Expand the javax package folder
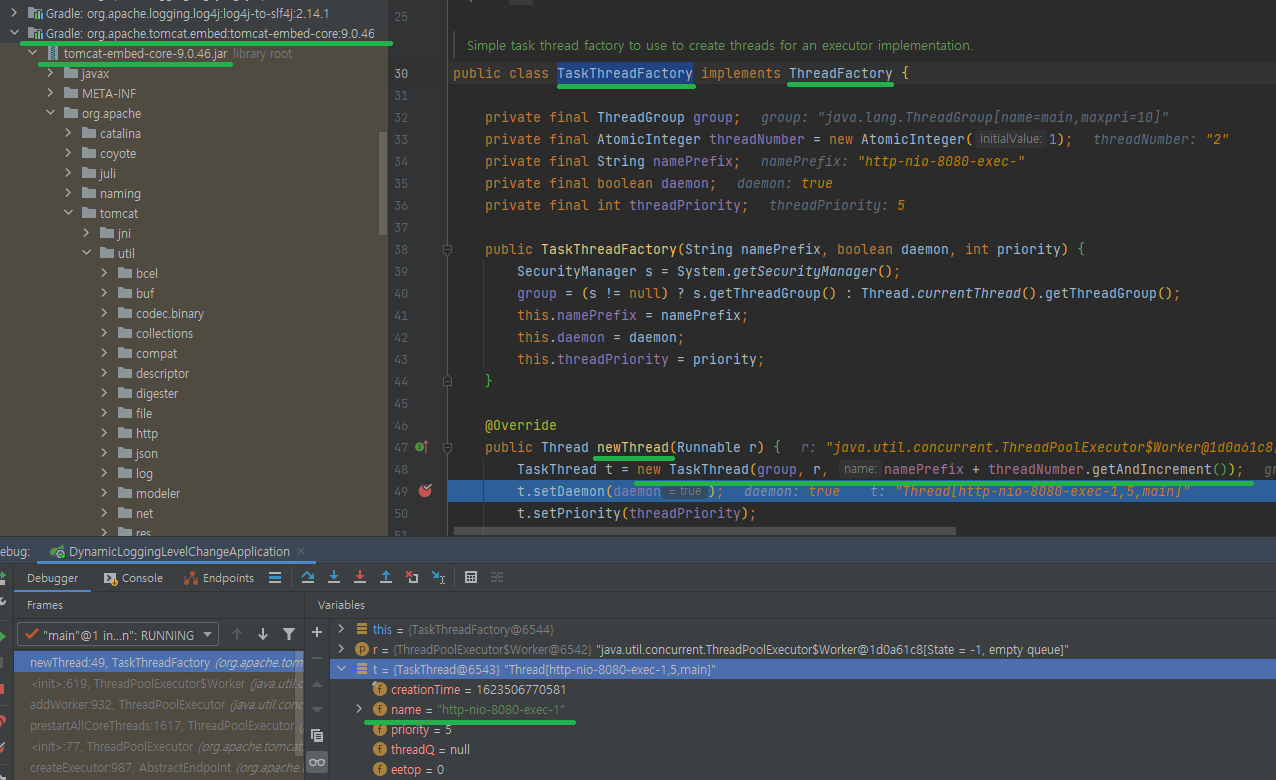 (51, 73)
